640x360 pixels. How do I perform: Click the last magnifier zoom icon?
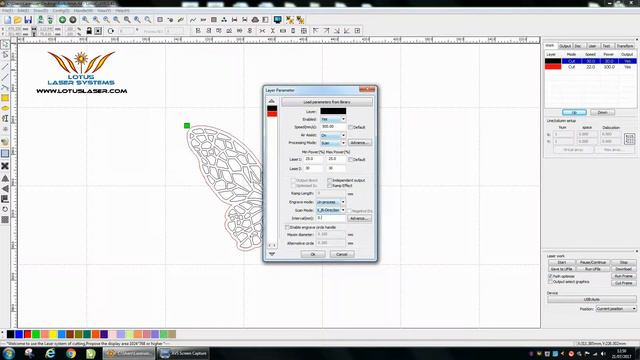[148, 20]
